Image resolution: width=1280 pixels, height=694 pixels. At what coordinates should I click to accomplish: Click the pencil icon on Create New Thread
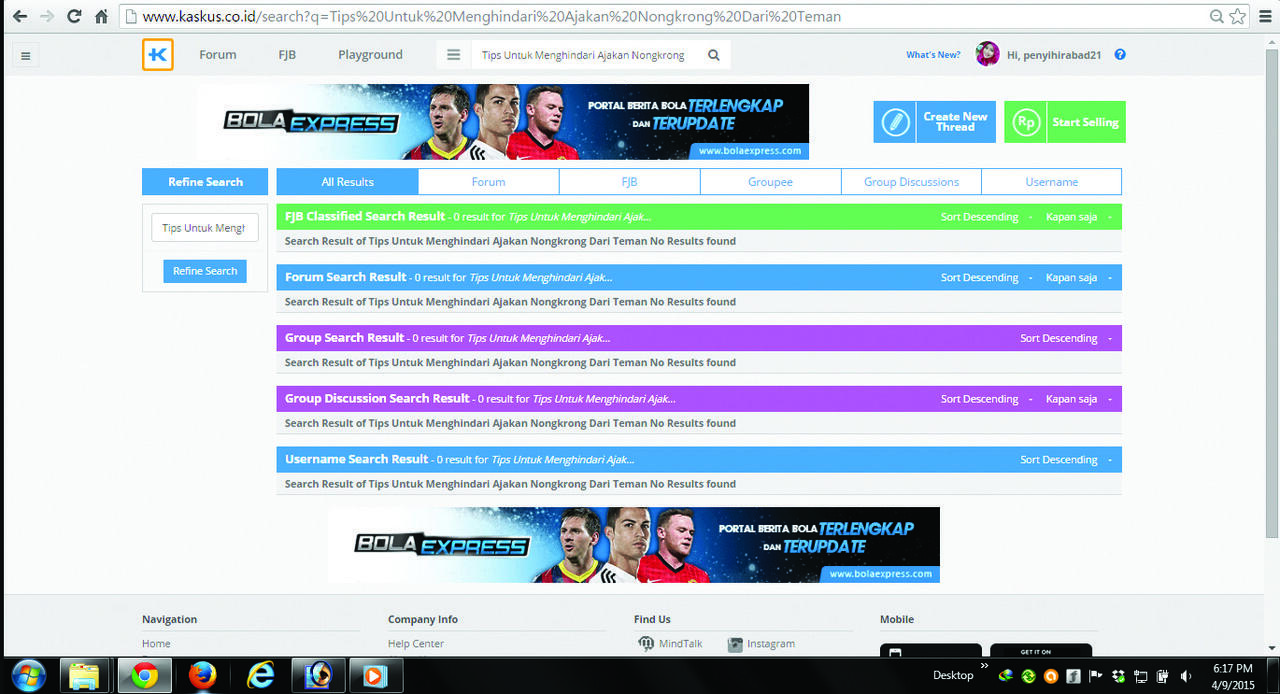[895, 122]
